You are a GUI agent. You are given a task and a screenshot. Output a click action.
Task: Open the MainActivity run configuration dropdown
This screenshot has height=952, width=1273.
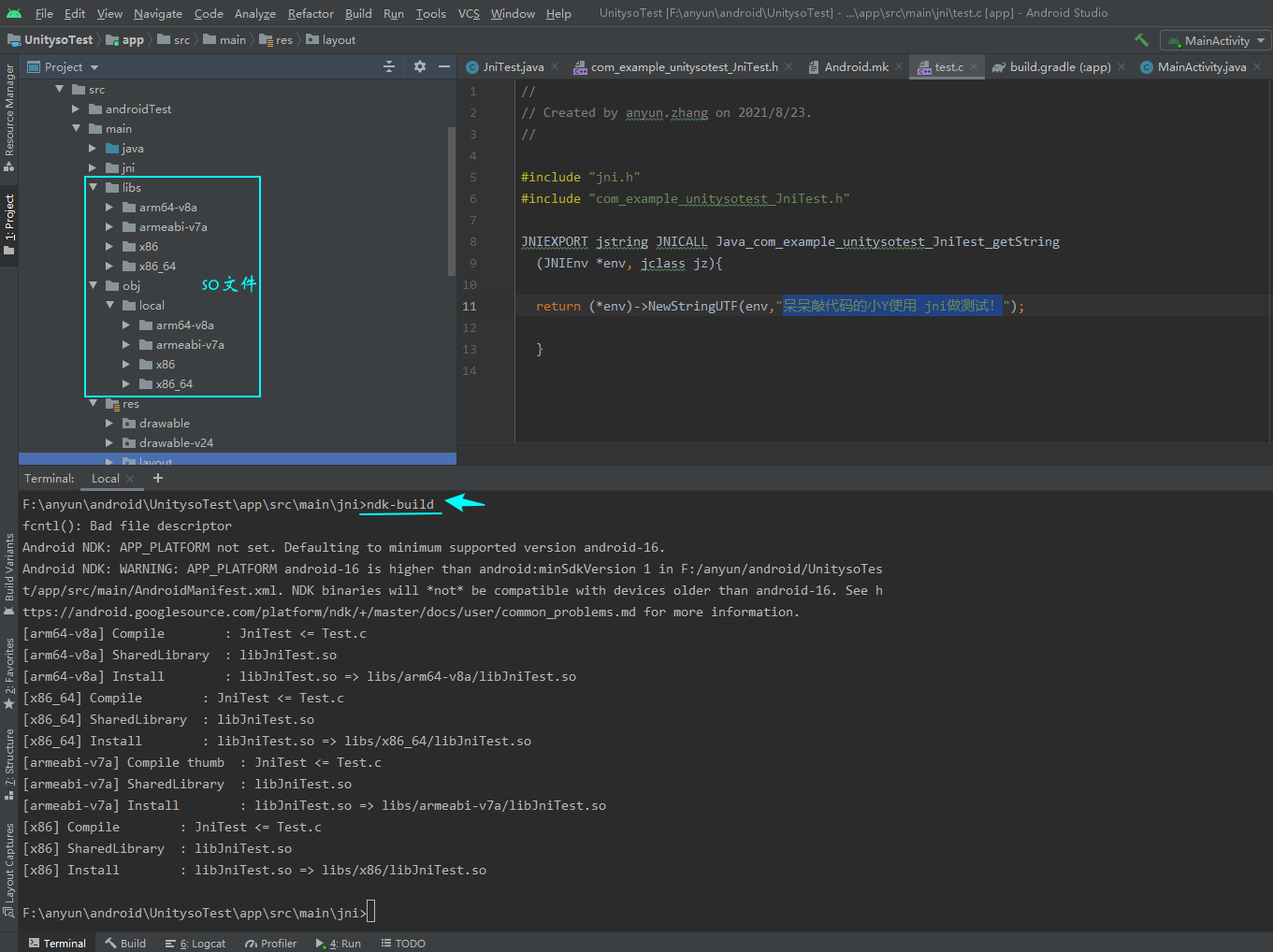click(x=1215, y=40)
